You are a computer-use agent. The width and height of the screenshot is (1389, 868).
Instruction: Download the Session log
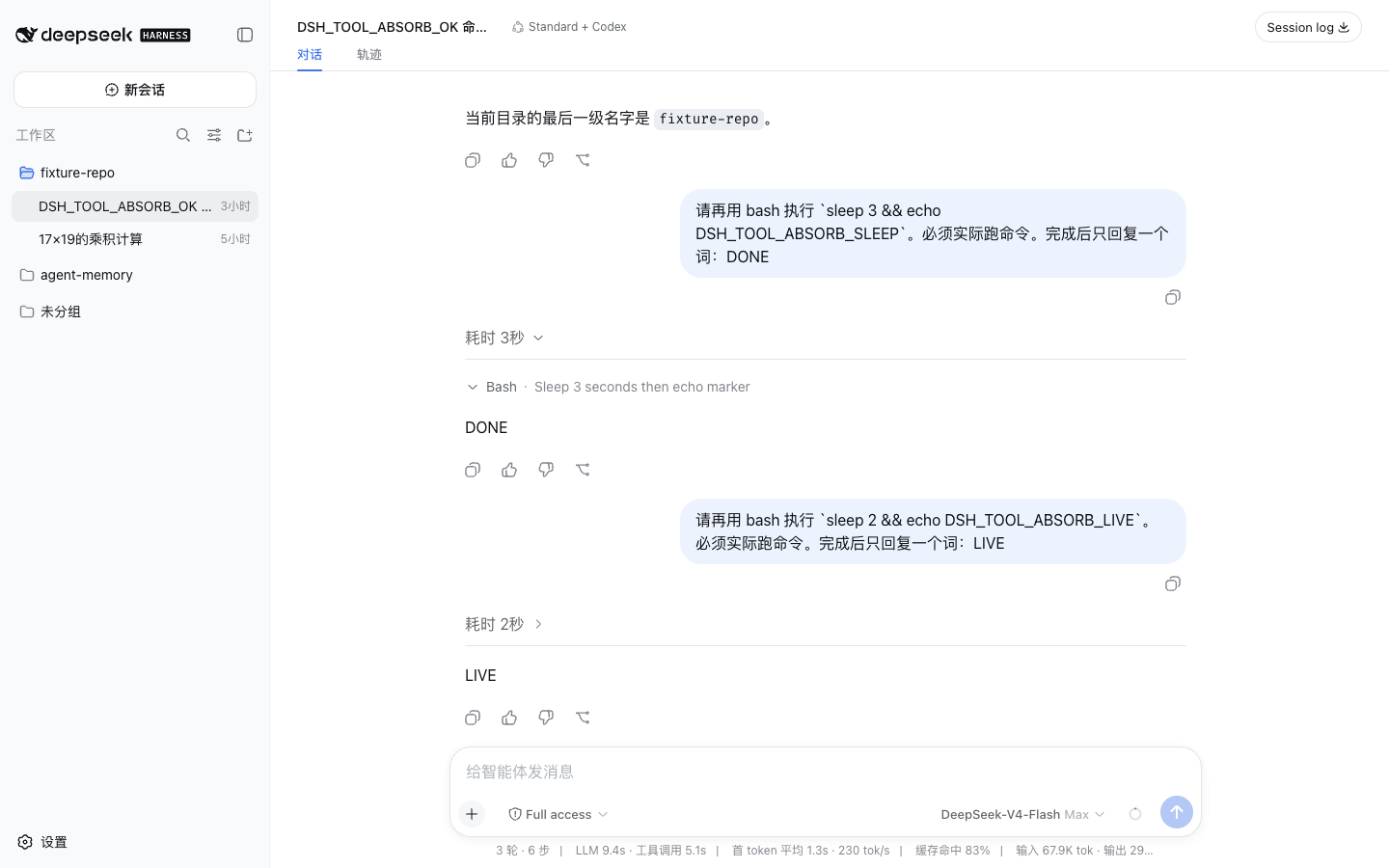[1308, 27]
